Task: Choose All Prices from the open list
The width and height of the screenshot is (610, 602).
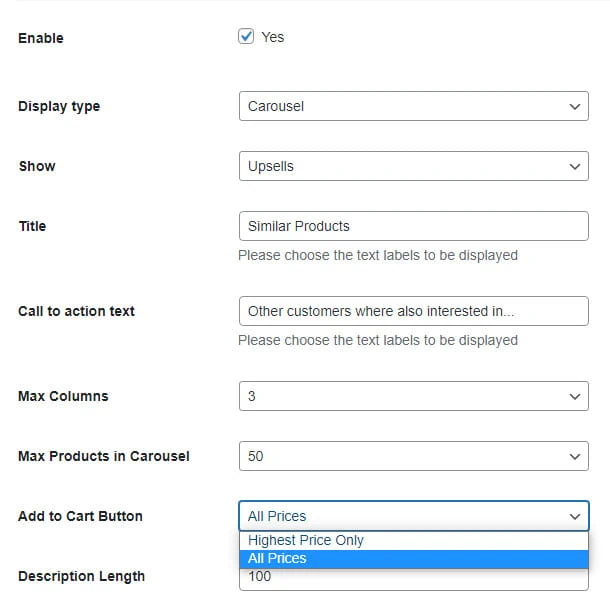Action: tap(278, 558)
